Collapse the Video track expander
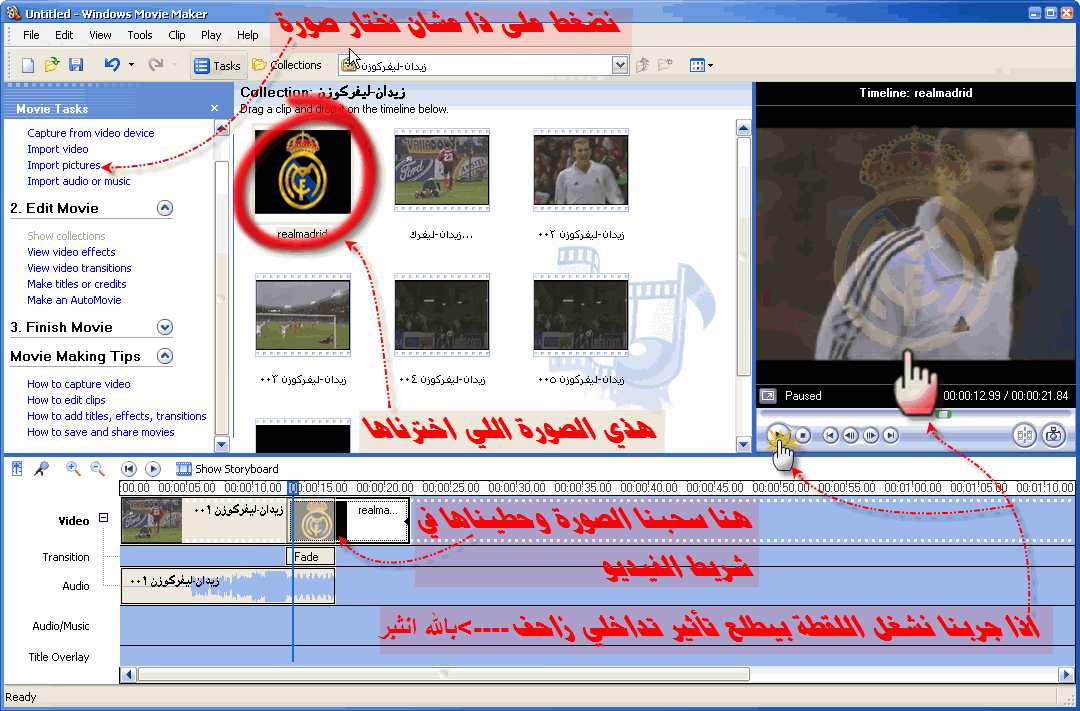 click(x=103, y=517)
